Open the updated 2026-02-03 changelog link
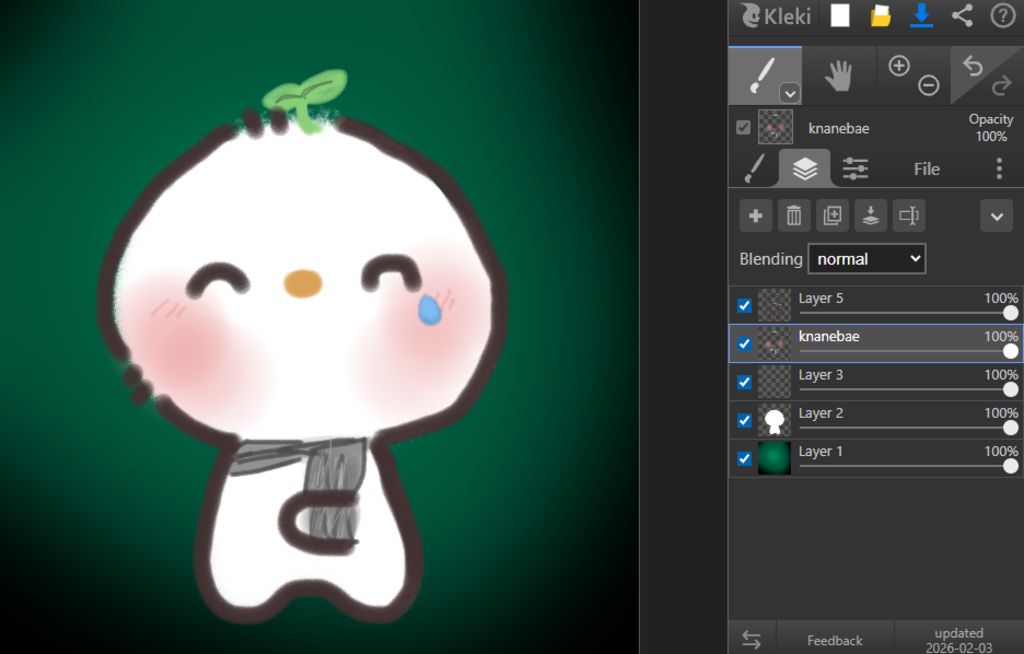This screenshot has width=1024, height=654. click(x=959, y=640)
